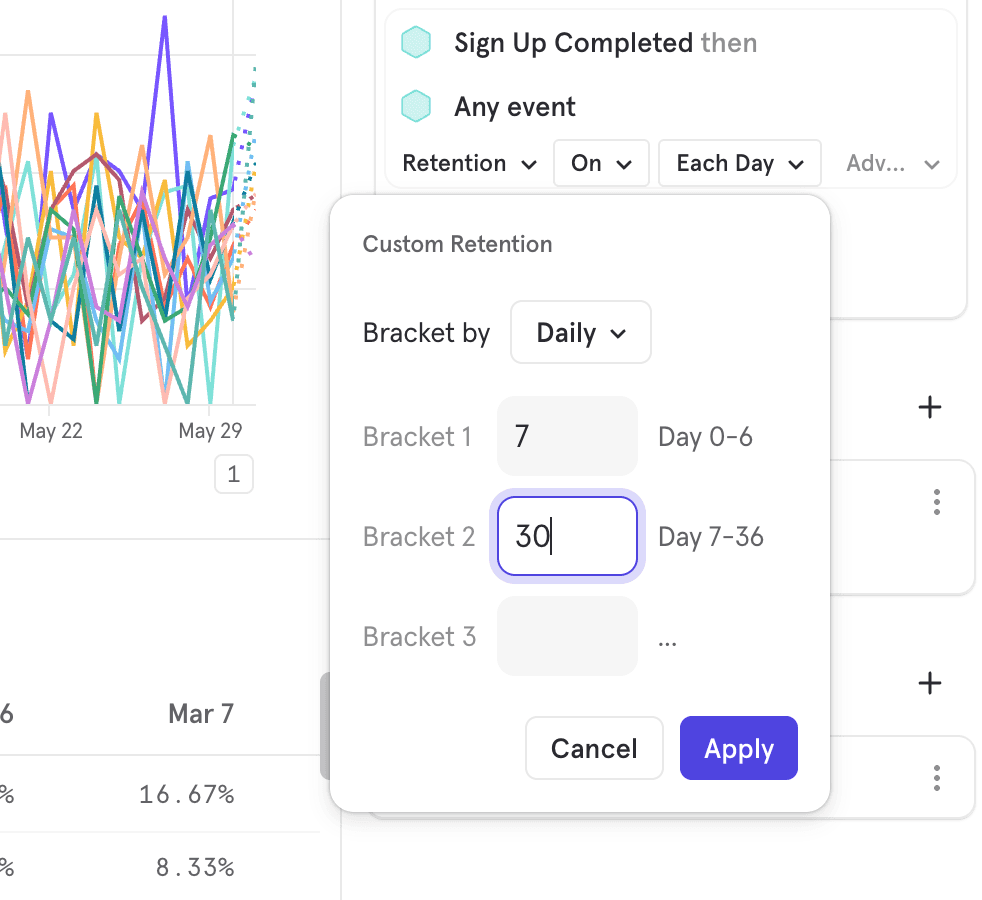Select the Sign Up Completed event

[x=573, y=43]
